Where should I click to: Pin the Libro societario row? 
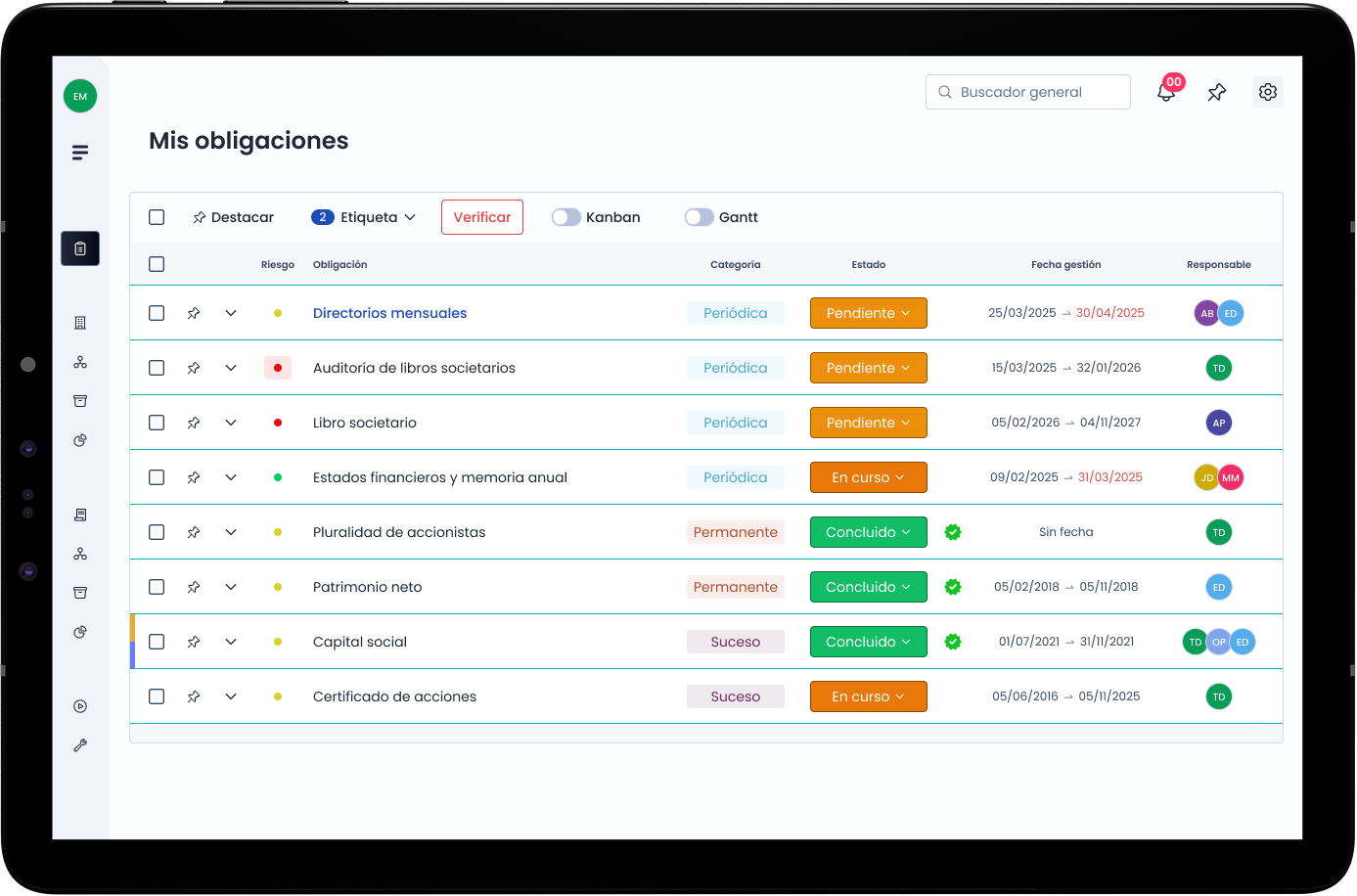(x=194, y=423)
